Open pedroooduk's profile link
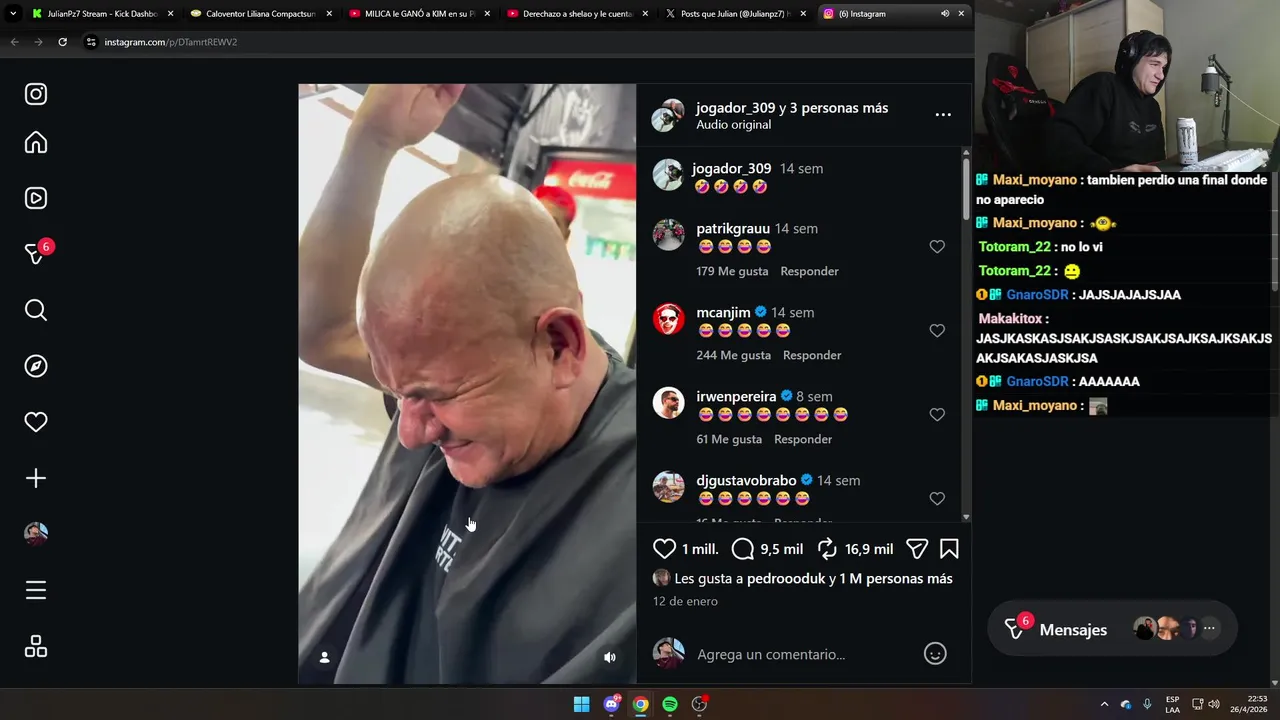The width and height of the screenshot is (1280, 720). click(786, 579)
